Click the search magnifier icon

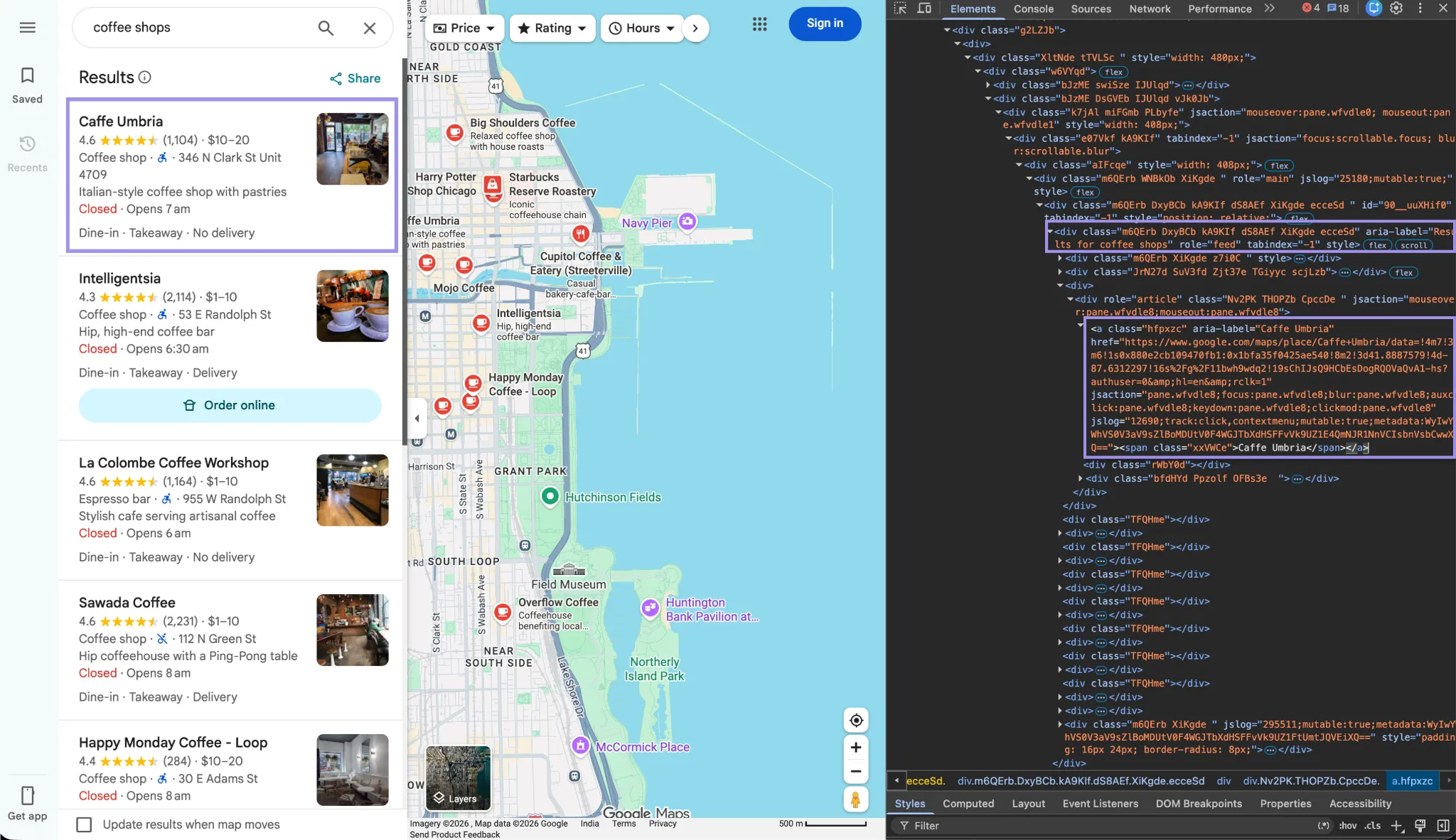click(x=326, y=28)
